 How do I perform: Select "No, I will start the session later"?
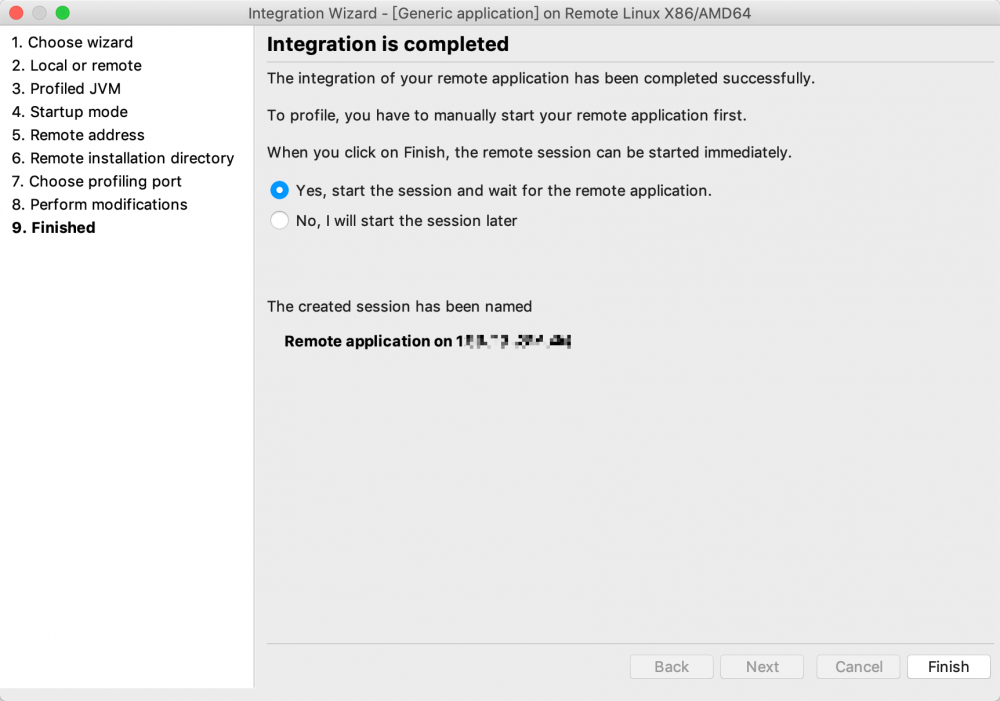coord(279,220)
